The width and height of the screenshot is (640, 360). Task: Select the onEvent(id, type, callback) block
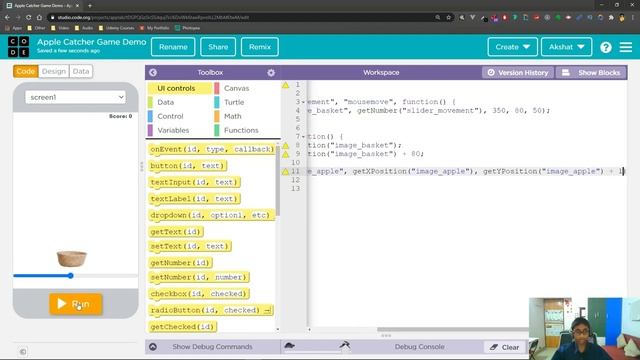pos(212,149)
